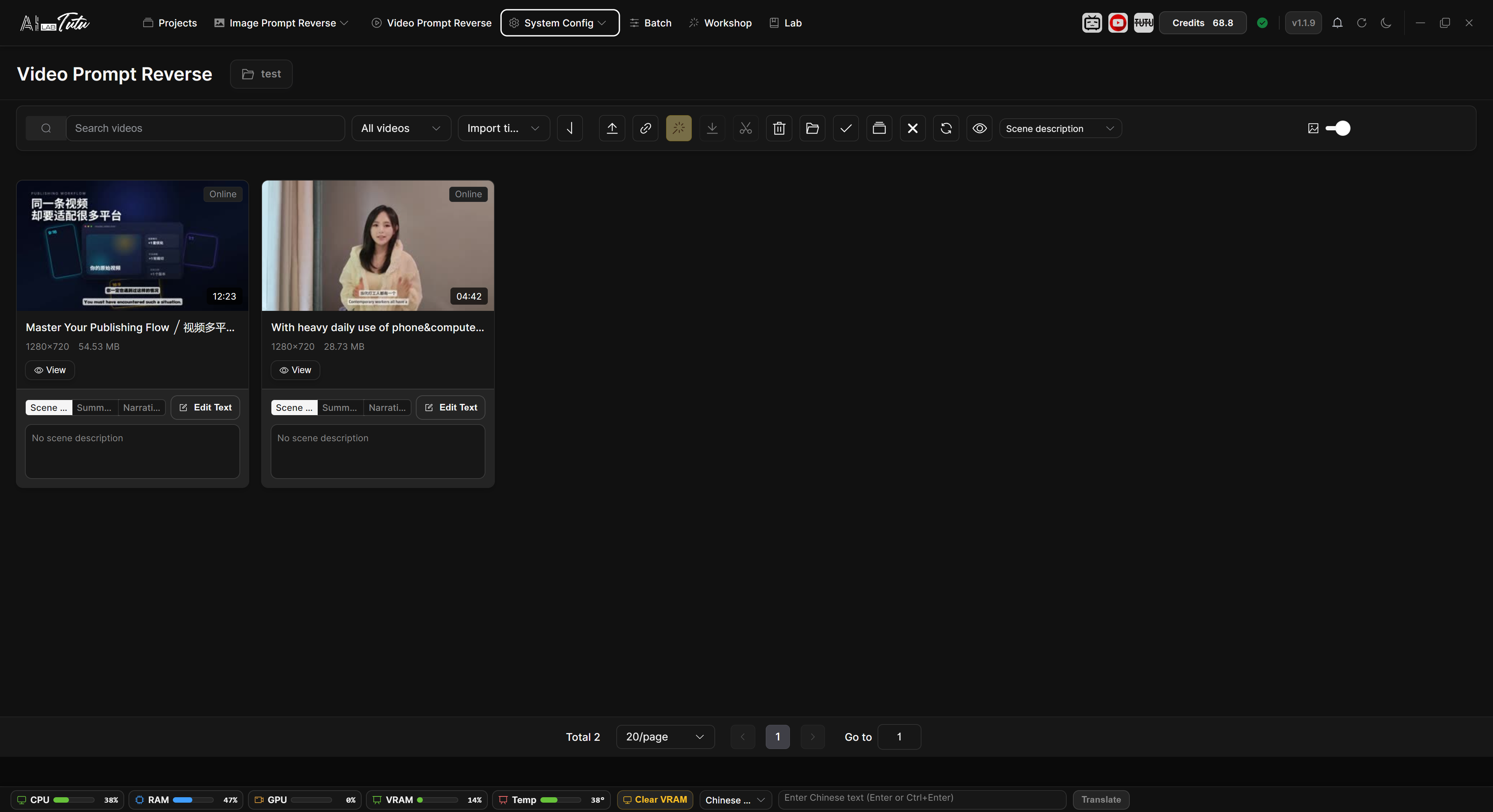
Task: Select Summ... tab on heavy daily use card
Action: pyautogui.click(x=340, y=407)
